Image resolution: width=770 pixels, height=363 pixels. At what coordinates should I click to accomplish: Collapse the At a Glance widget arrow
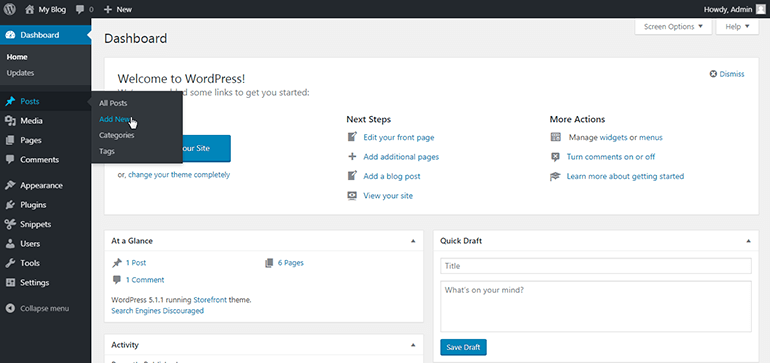413,241
